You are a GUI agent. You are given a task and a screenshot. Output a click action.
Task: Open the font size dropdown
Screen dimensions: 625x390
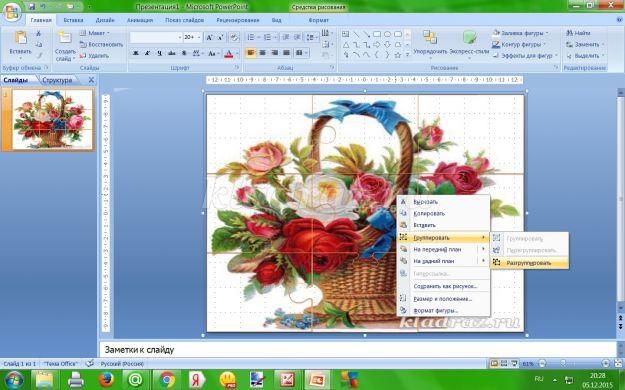199,37
